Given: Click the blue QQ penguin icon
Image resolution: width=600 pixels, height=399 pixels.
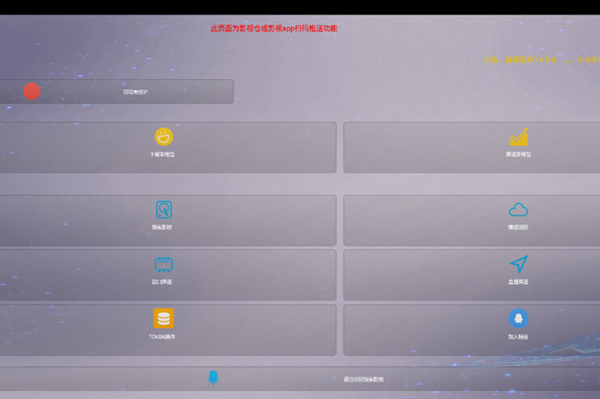Looking at the screenshot, I should tap(518, 318).
